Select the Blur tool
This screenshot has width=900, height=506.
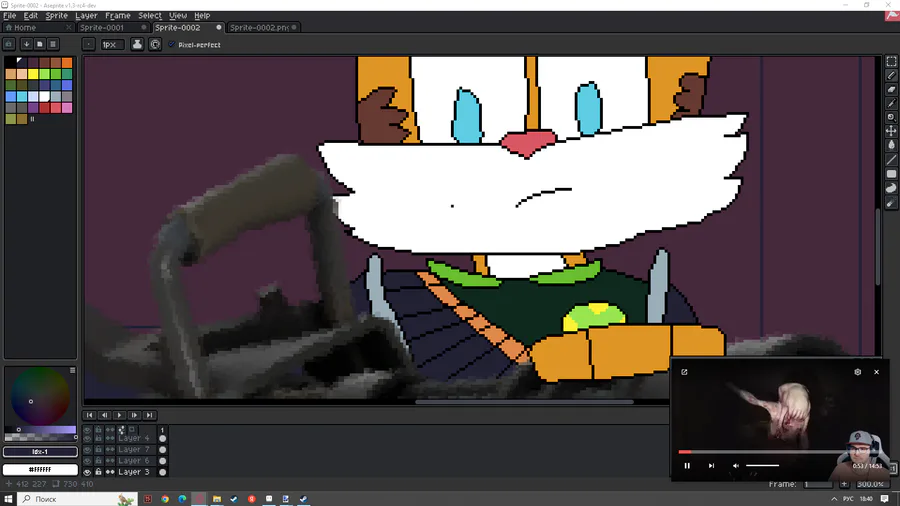(891, 203)
